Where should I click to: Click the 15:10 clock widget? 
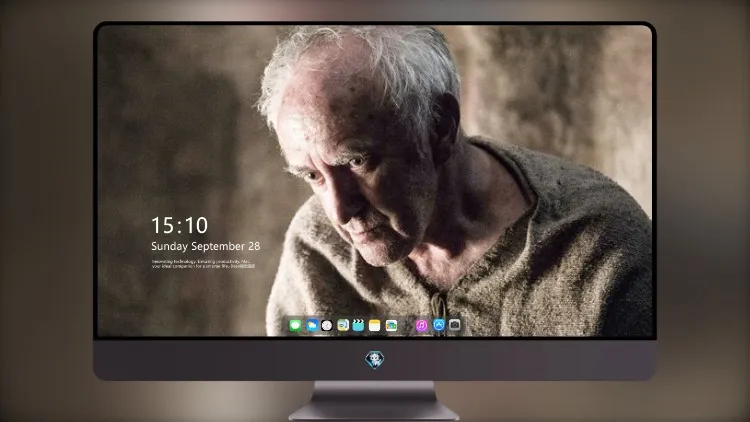[179, 225]
